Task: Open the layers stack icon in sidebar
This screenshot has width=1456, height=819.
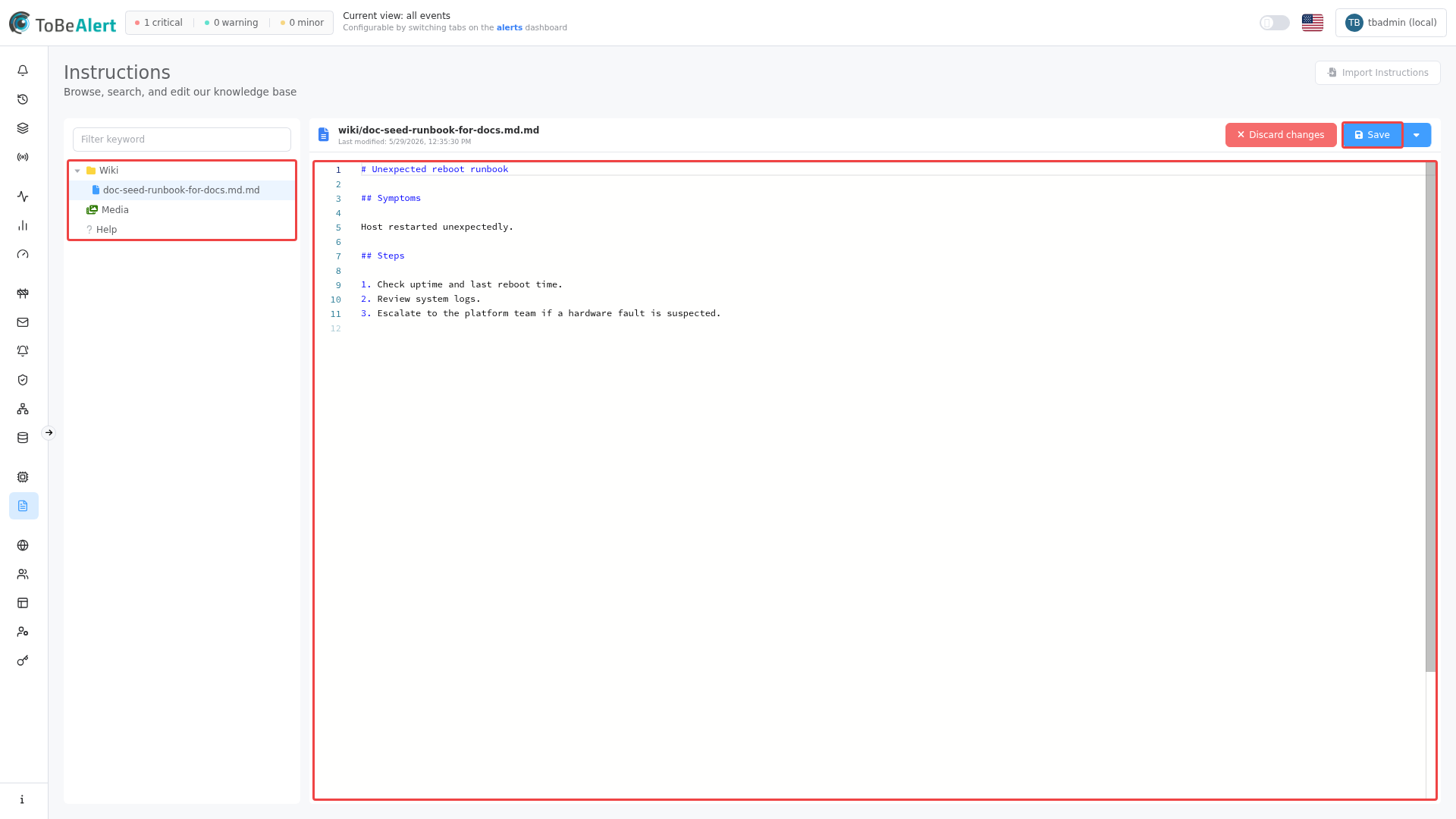Action: pos(23,128)
